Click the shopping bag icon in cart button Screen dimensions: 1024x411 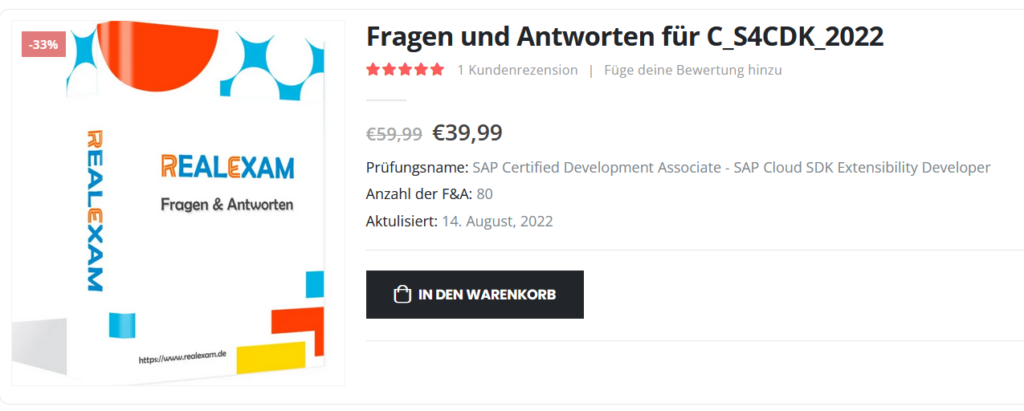coord(402,295)
